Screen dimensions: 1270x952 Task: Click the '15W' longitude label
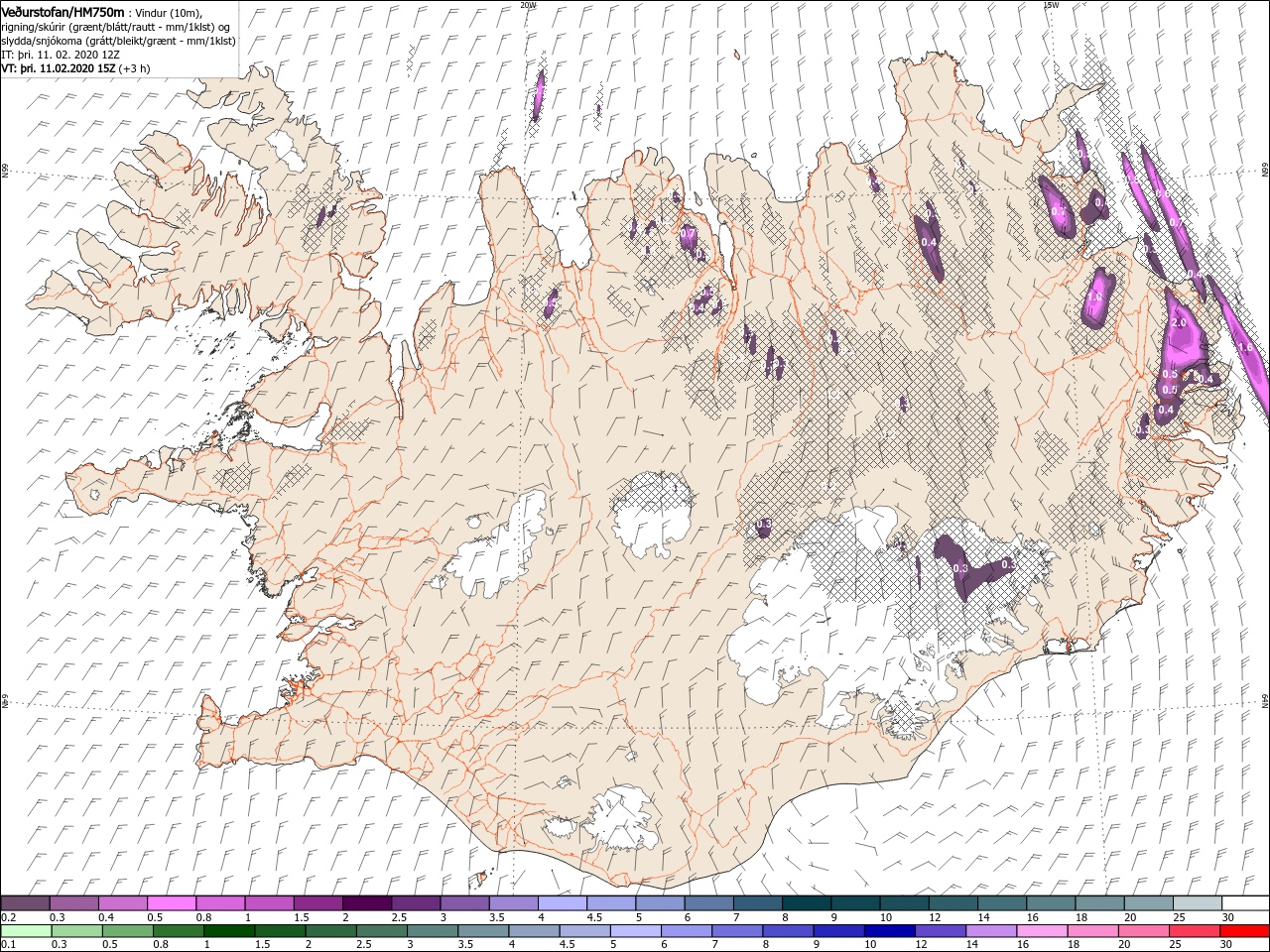pyautogui.click(x=1050, y=5)
